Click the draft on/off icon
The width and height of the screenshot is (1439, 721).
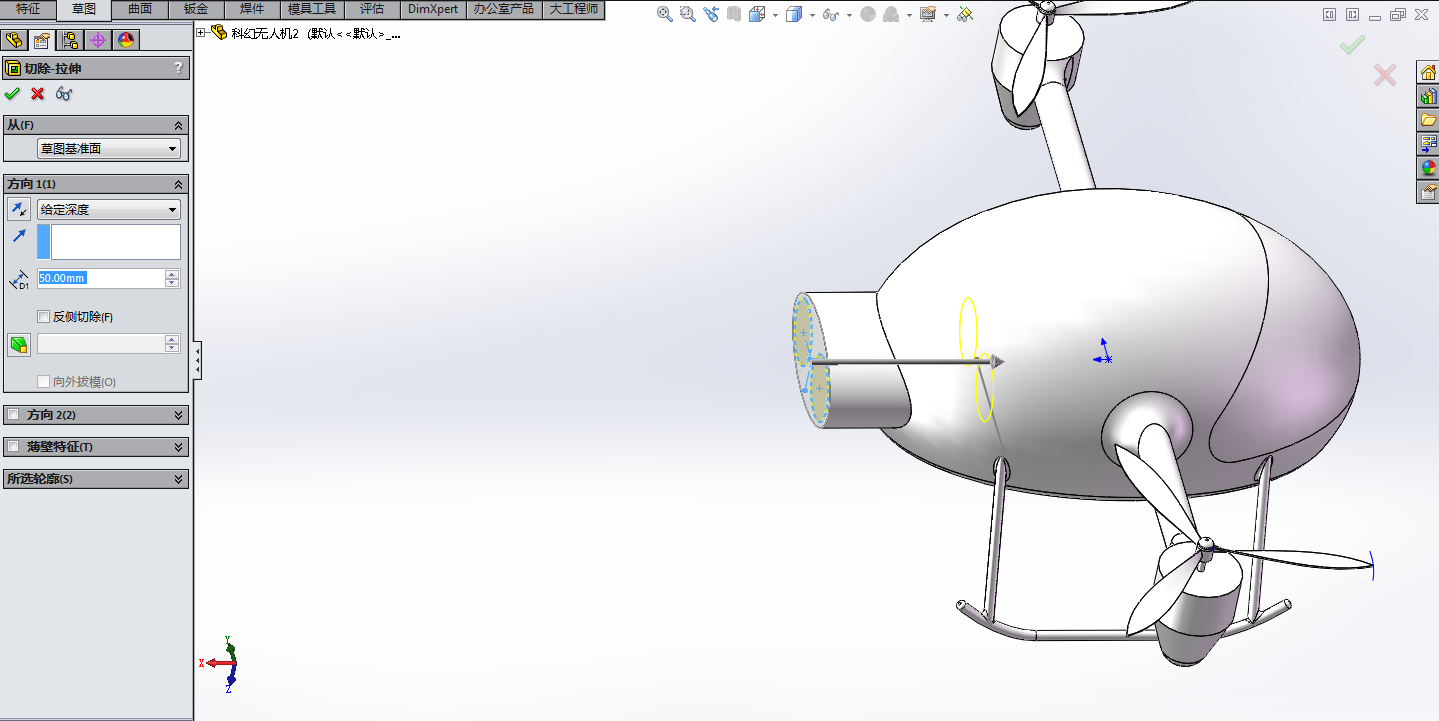[x=19, y=345]
